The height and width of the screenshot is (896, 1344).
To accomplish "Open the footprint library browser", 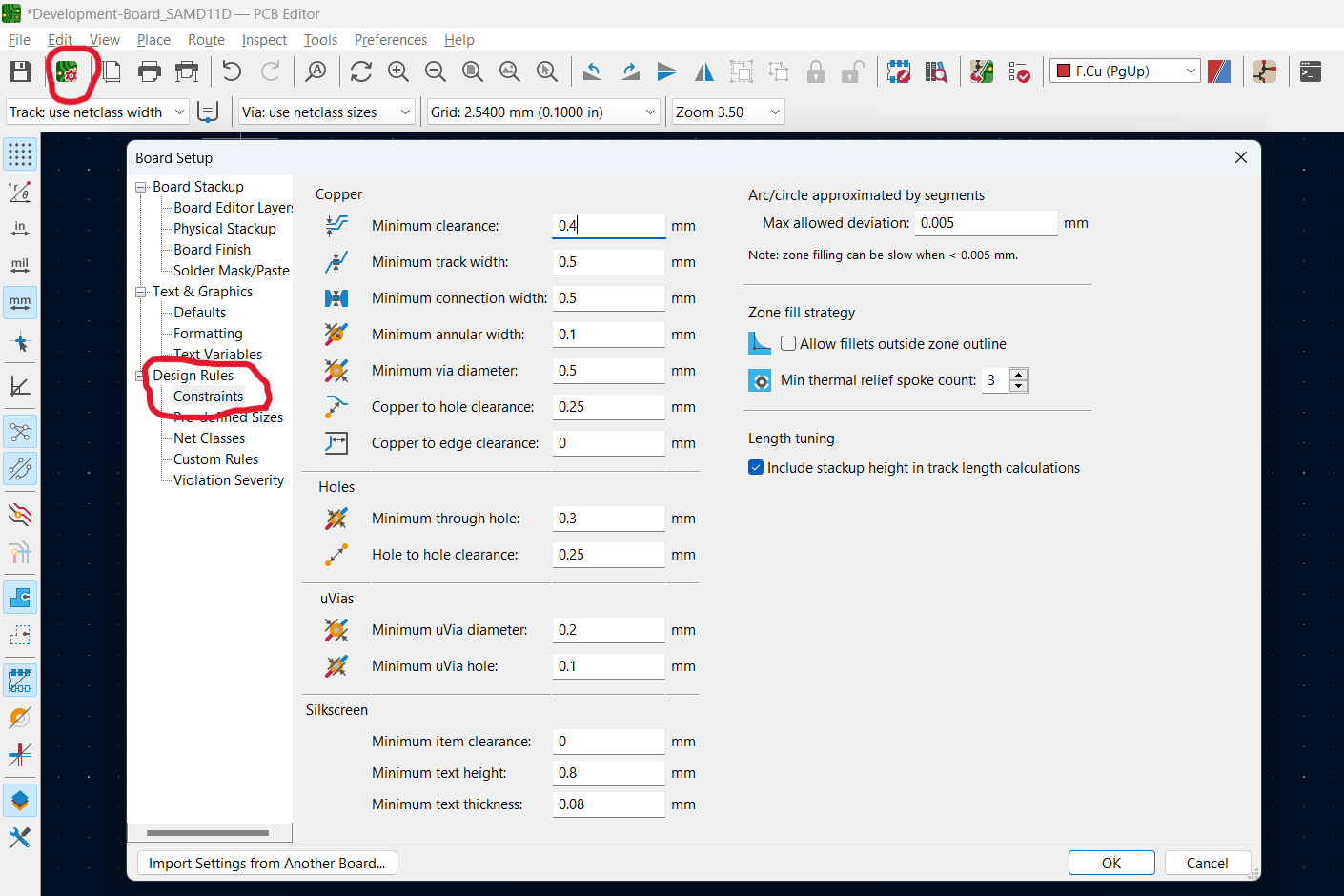I will [x=936, y=71].
